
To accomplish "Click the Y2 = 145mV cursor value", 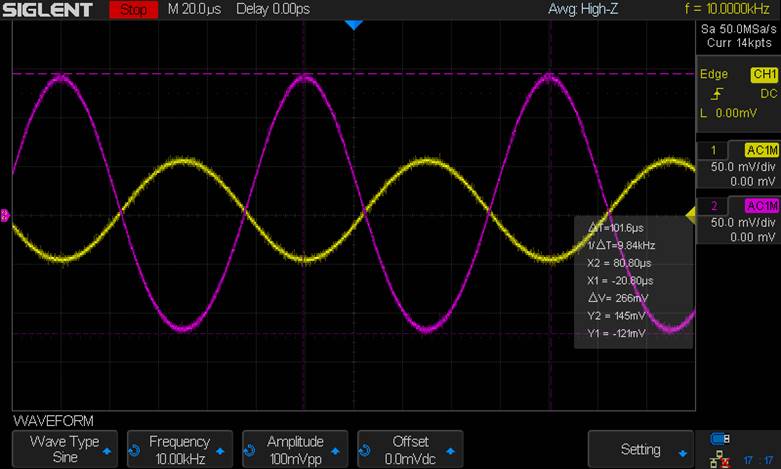I will click(x=616, y=316).
